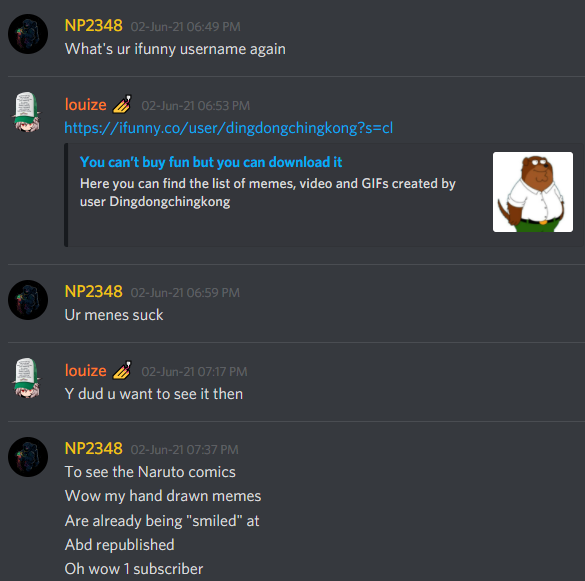585x581 pixels.
Task: Click the timestamp 02-Jun-21 06:53 PM
Action: (195, 106)
